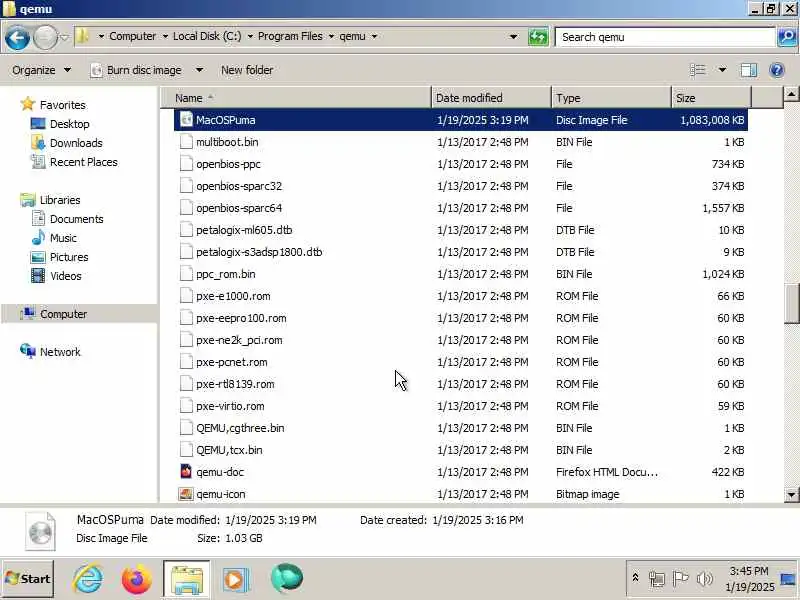Click the taskbar clock showing 3:45 PM

(749, 579)
